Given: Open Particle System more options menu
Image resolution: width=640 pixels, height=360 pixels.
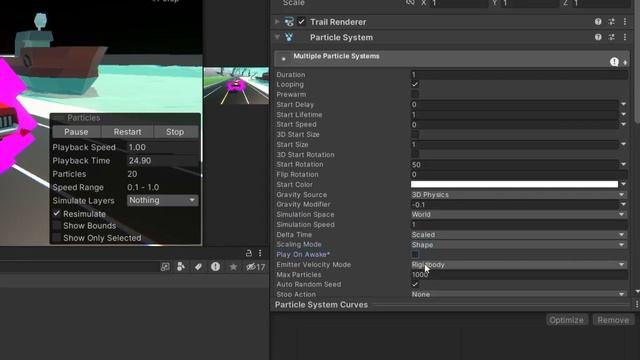Looking at the screenshot, I should [x=625, y=37].
